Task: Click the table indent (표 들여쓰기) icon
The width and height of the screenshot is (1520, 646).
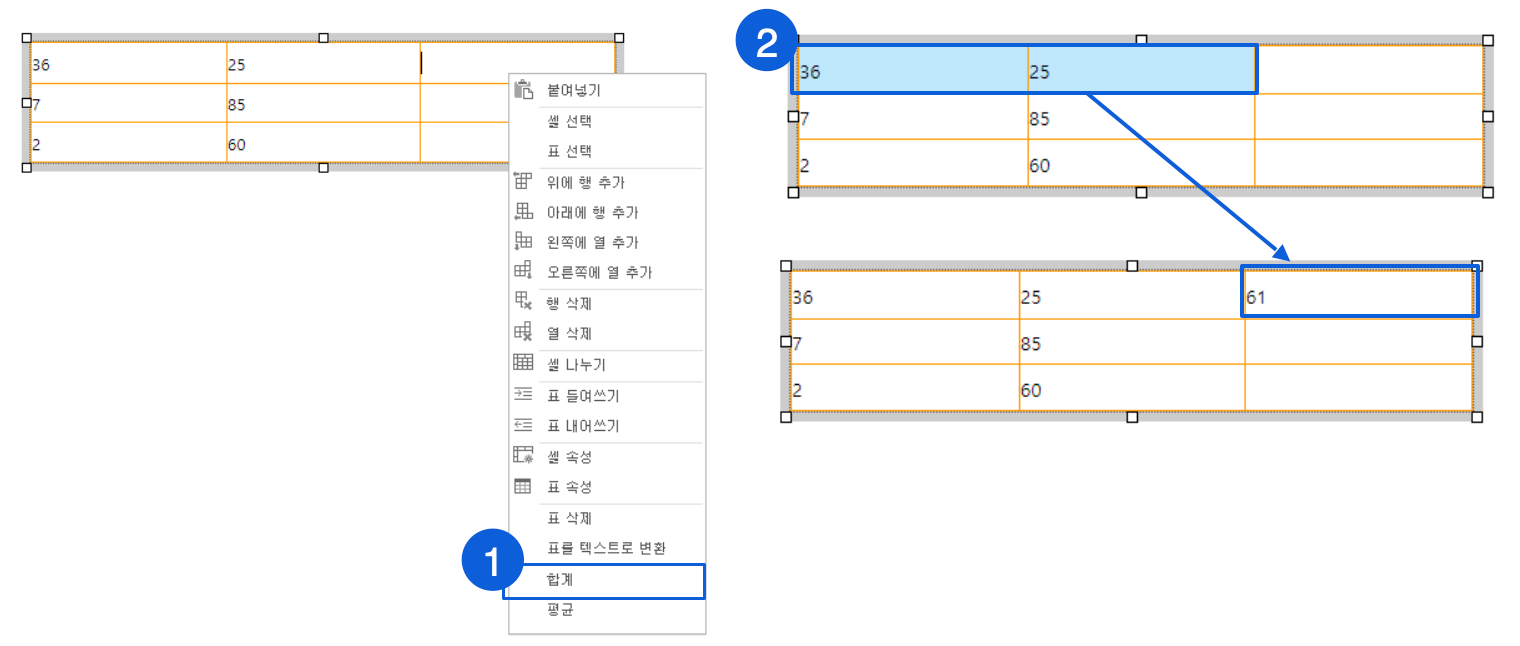Action: click(x=523, y=395)
